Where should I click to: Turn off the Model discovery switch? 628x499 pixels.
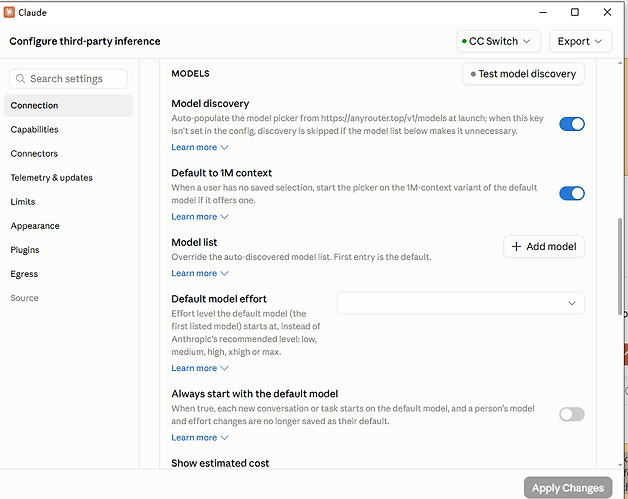[x=572, y=124]
